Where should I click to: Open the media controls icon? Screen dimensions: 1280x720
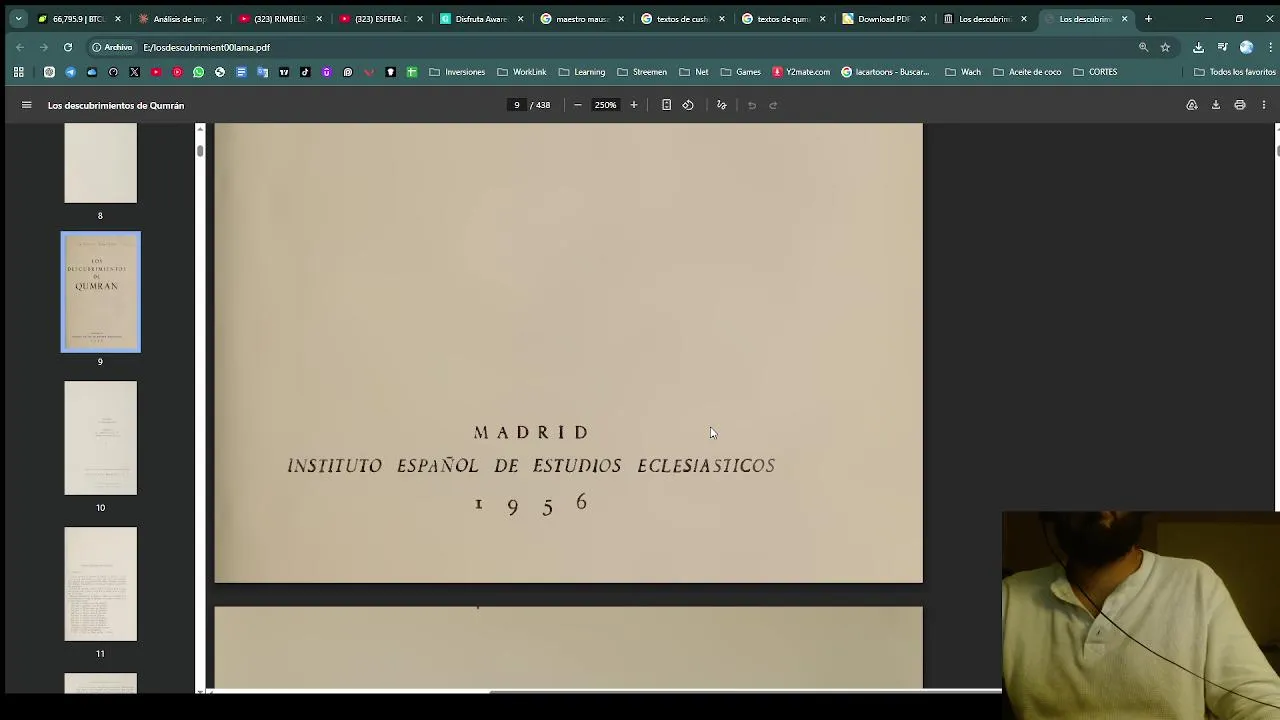coord(1222,47)
